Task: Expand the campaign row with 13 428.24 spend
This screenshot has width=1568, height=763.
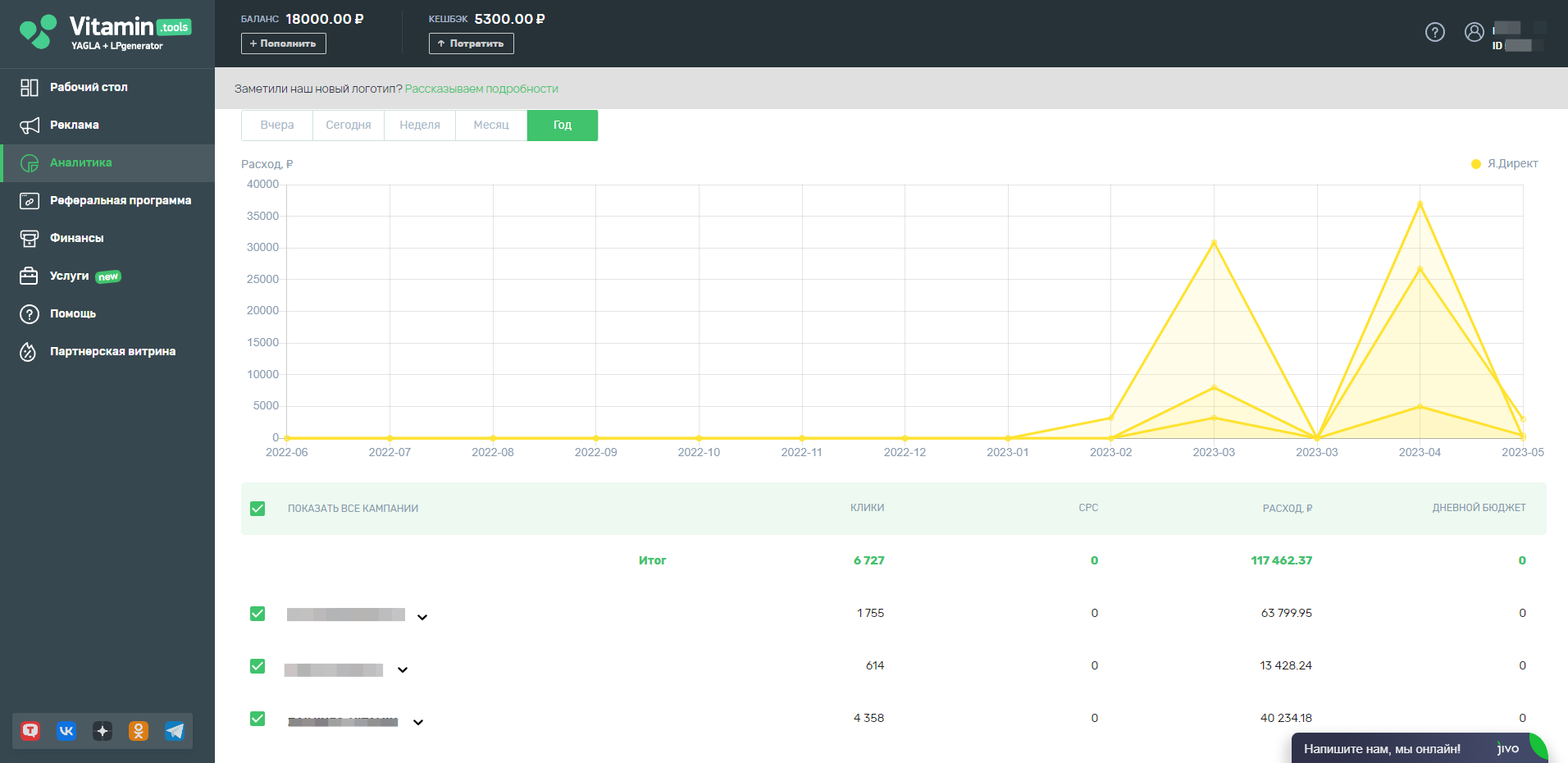Action: point(403,669)
